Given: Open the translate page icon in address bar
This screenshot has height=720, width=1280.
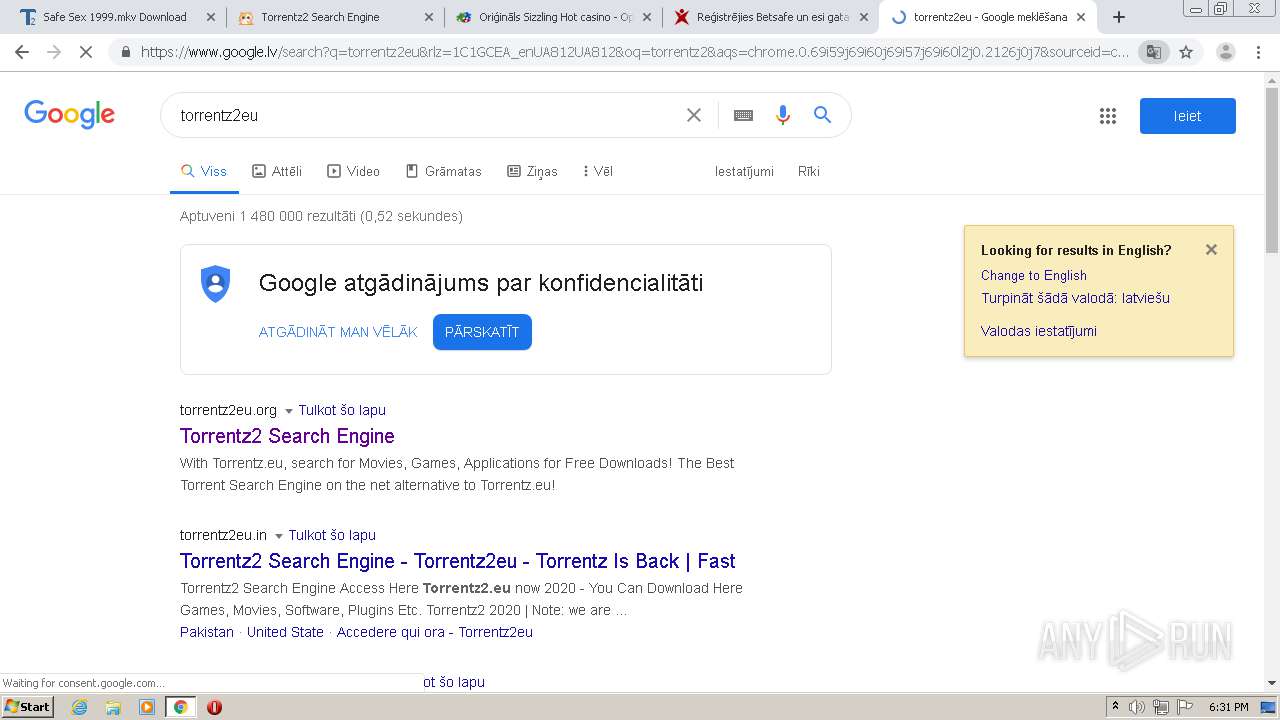Looking at the screenshot, I should point(1154,52).
